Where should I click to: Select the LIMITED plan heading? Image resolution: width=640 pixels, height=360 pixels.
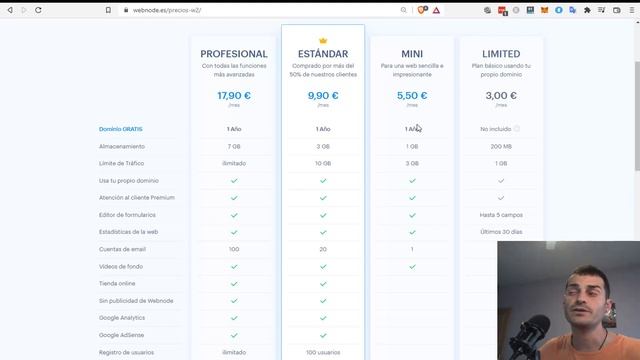[x=501, y=54]
